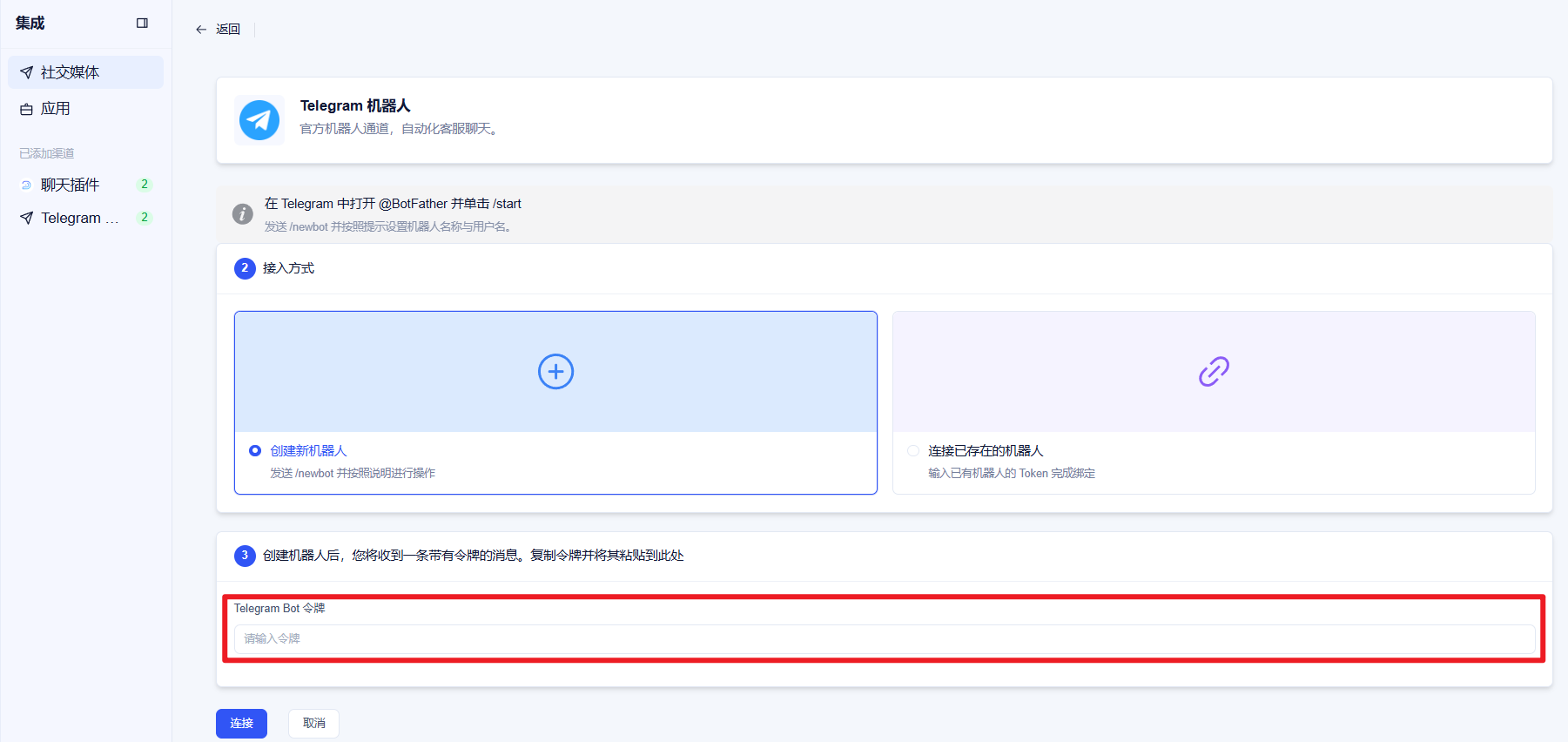Screen dimensions: 1568x742
Task: Click the info icon beside BotFather instructions
Action: (x=243, y=213)
